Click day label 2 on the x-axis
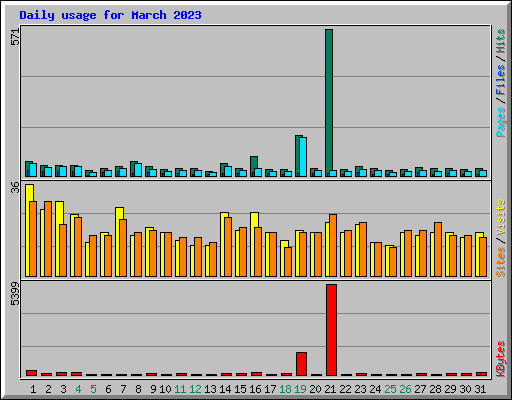 pos(48,389)
